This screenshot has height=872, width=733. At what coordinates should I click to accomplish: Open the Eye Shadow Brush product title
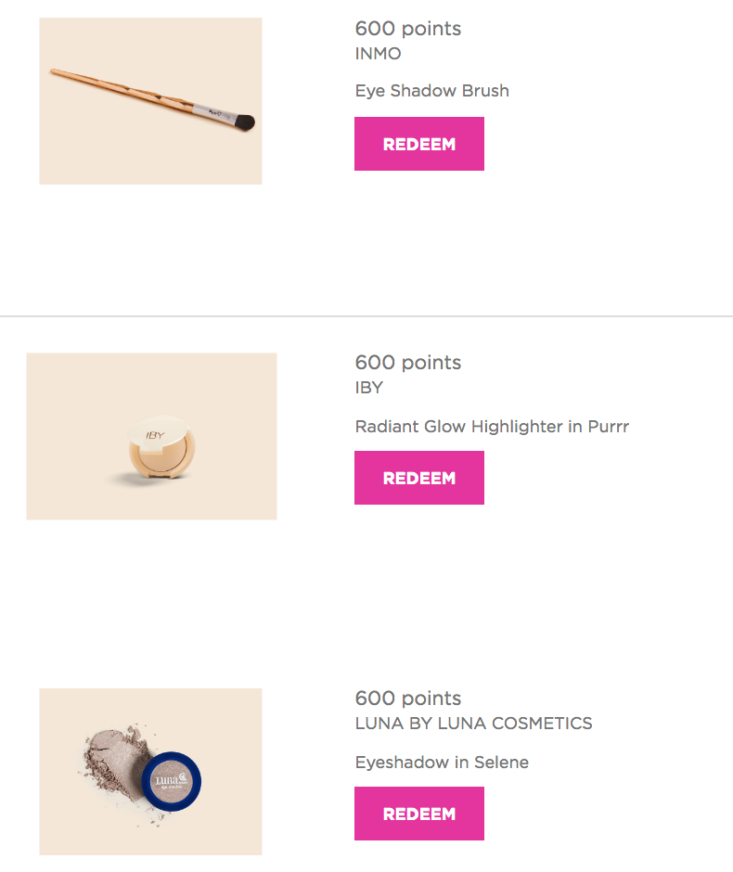(432, 90)
